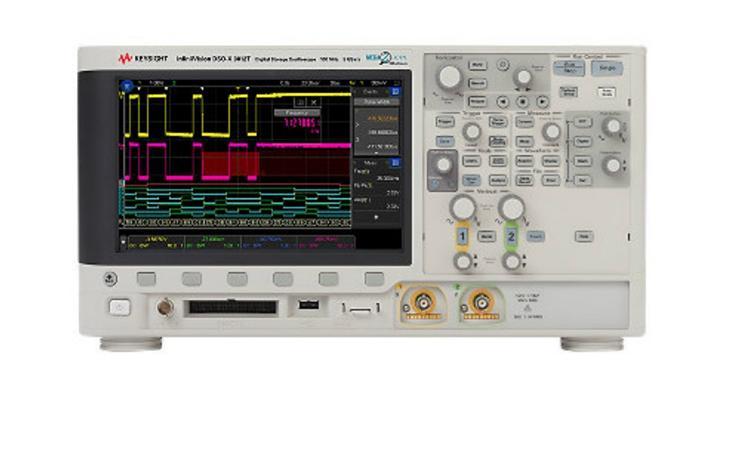This screenshot has width=733, height=450.
Task: Toggle channel 1 with the yellow 1 key
Action: (x=462, y=236)
